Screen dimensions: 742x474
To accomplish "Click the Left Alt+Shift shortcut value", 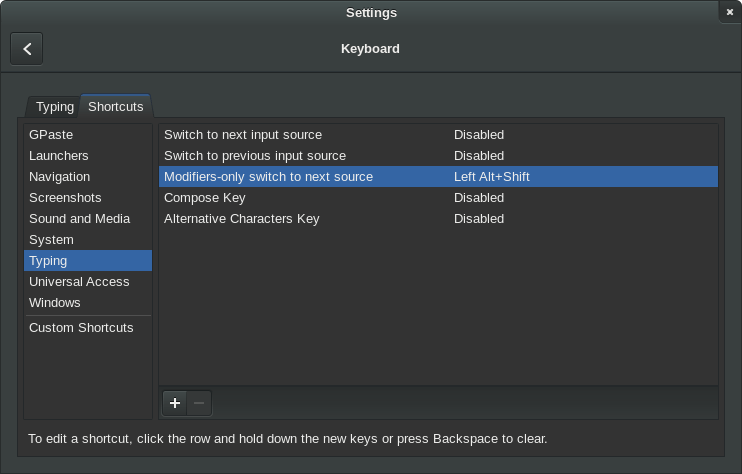I will (x=492, y=177).
